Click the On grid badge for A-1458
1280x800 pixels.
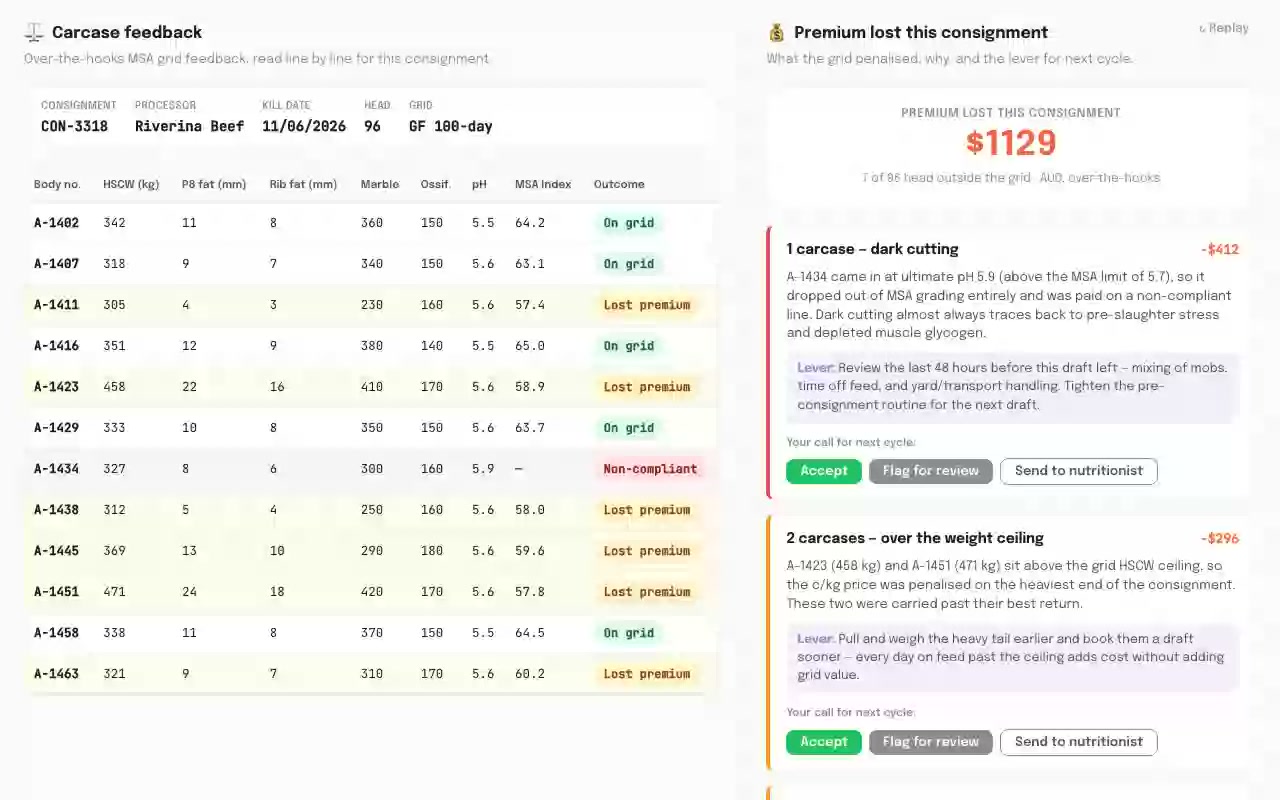coord(629,633)
